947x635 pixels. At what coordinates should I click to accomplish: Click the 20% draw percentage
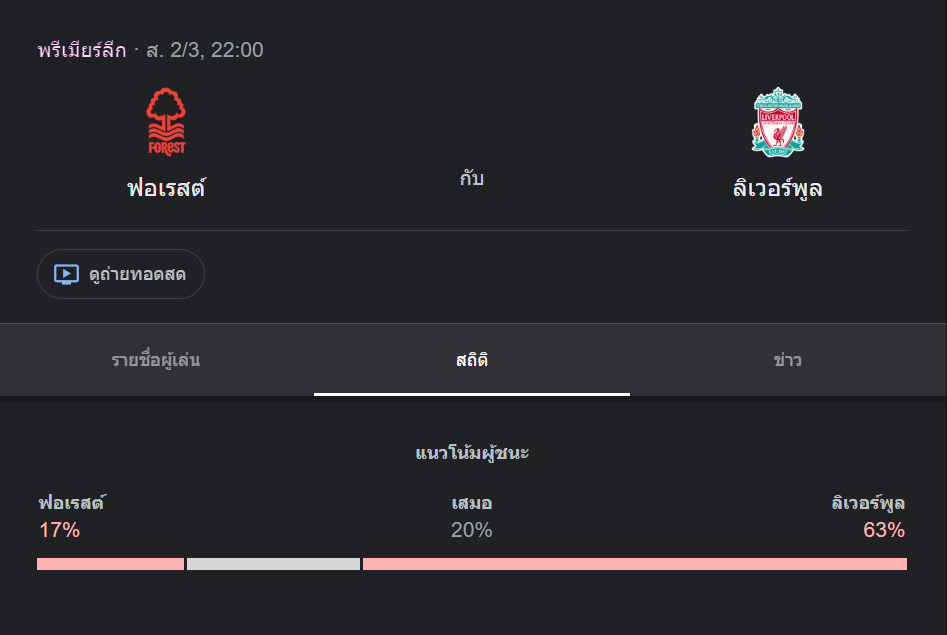pyautogui.click(x=471, y=530)
